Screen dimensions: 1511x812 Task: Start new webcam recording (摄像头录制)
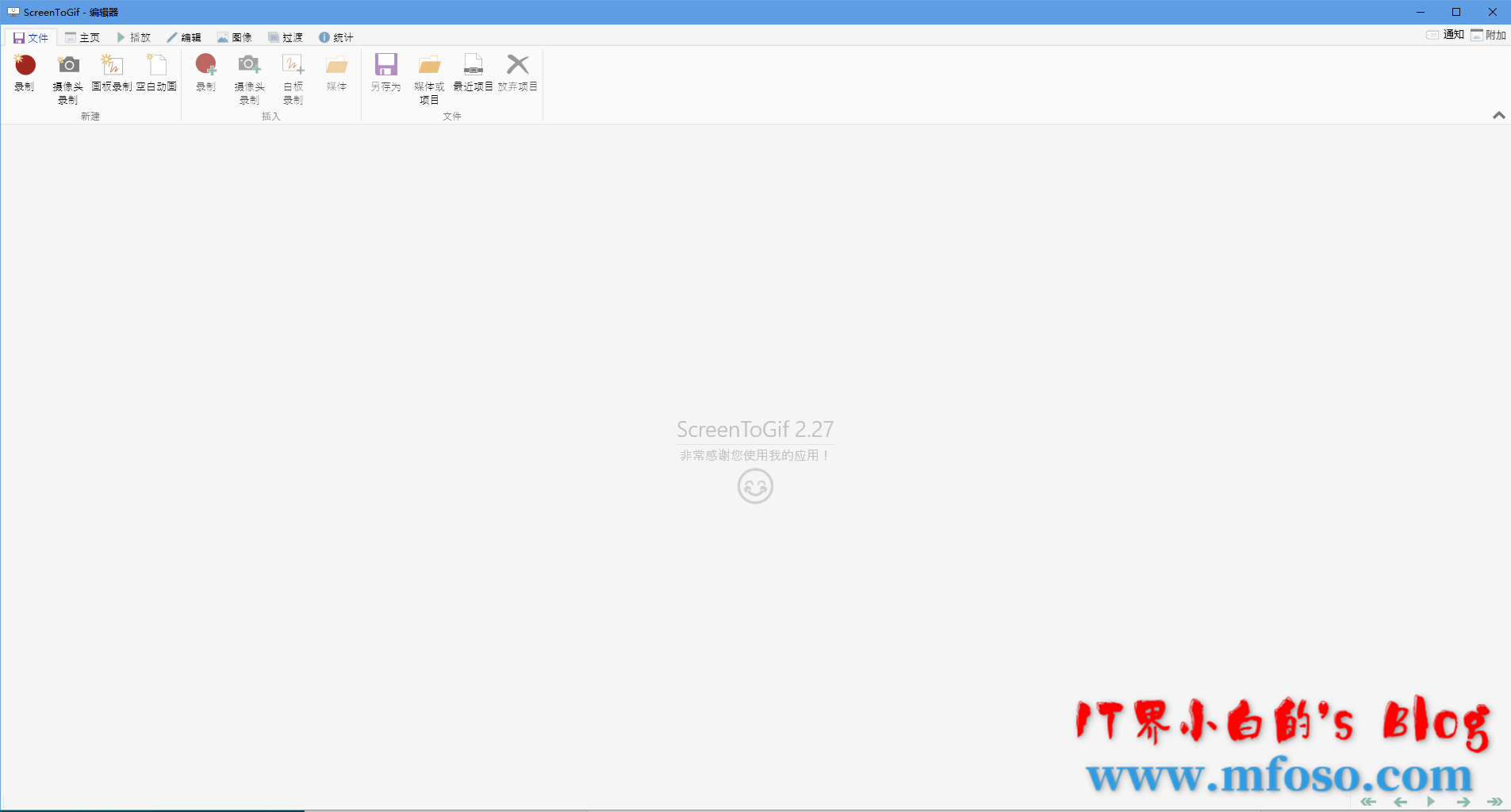click(68, 79)
